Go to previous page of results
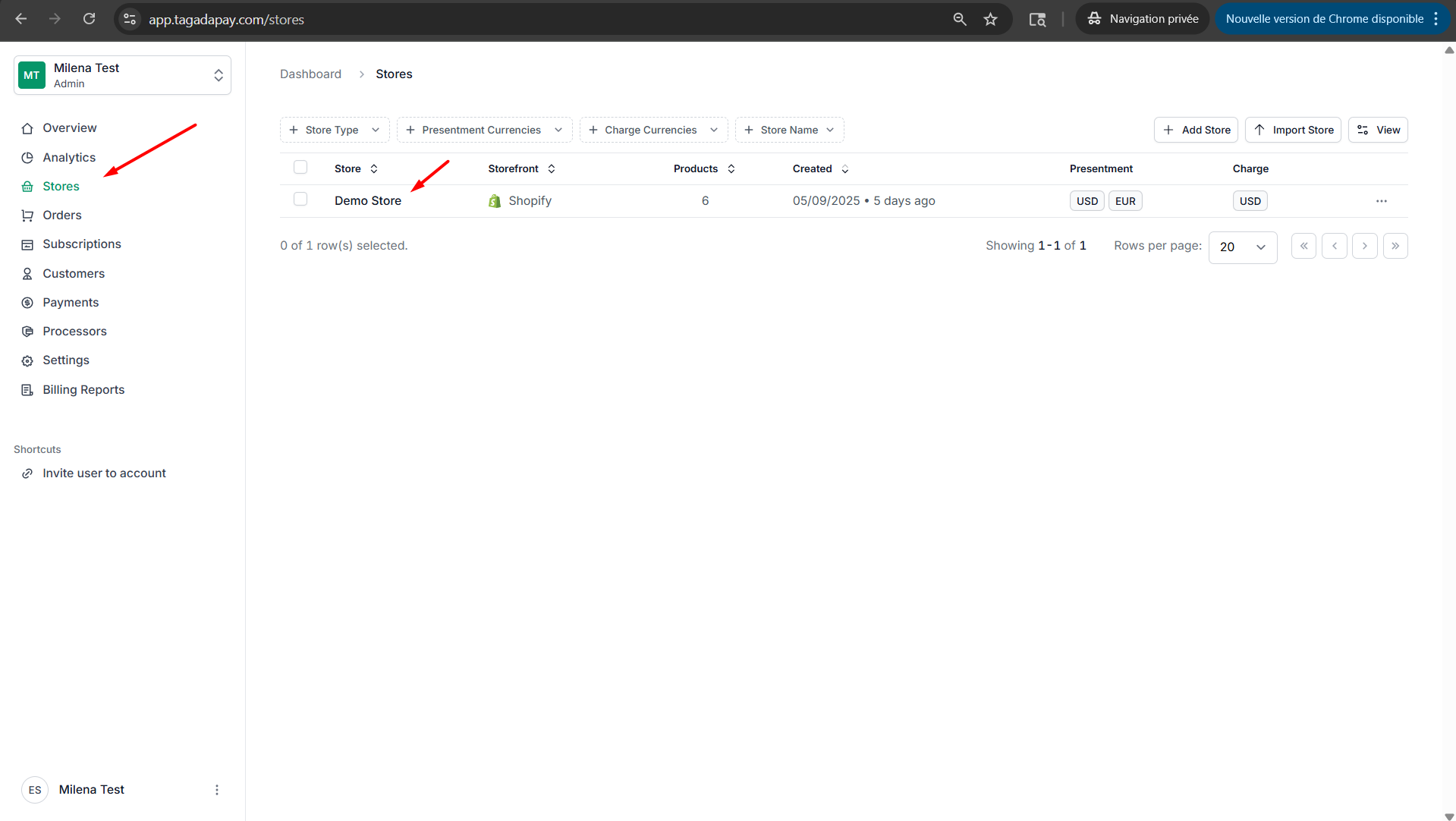This screenshot has height=821, width=1456. (x=1335, y=246)
